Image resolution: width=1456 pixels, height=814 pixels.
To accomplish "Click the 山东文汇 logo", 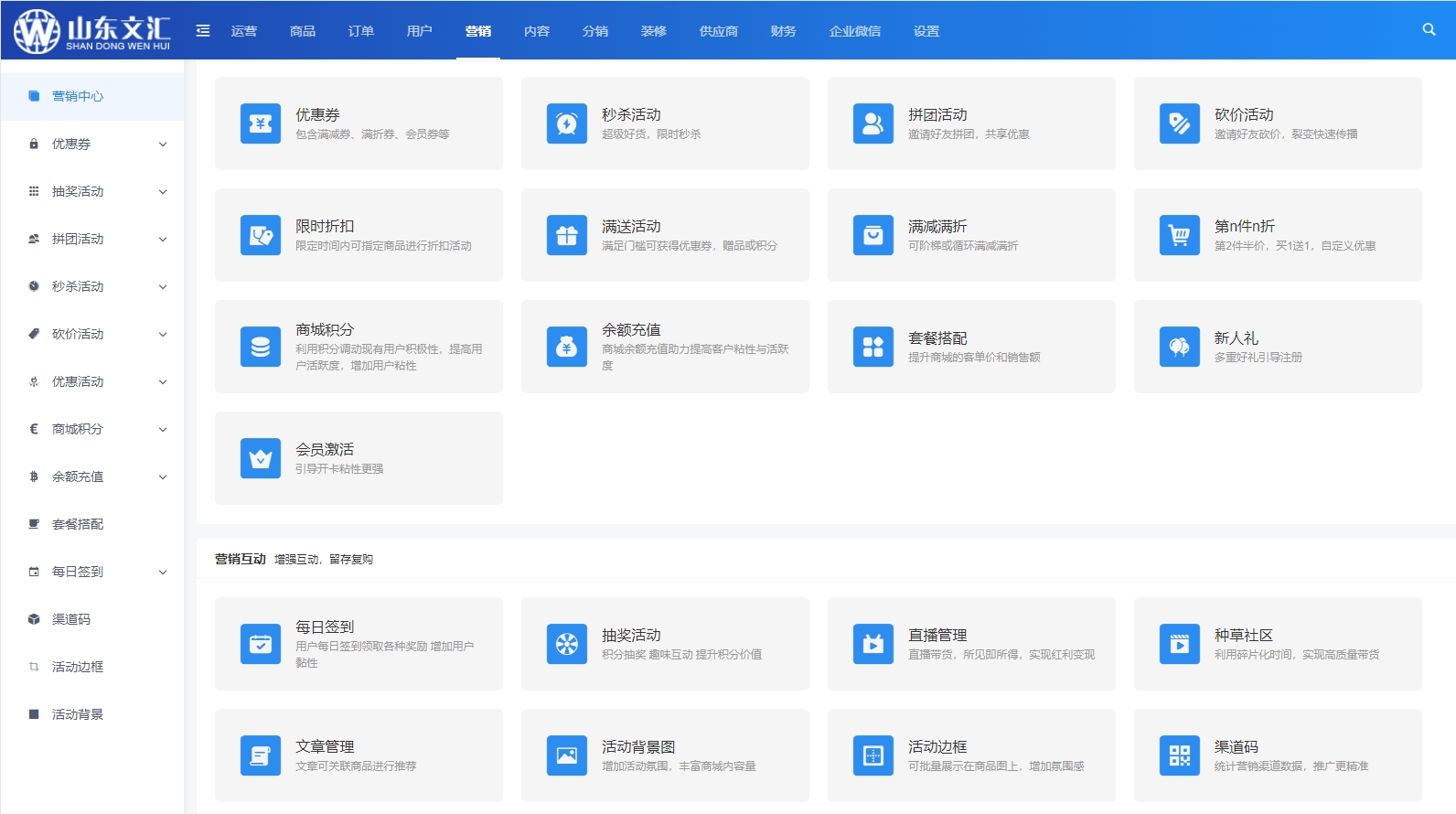I will point(91,30).
